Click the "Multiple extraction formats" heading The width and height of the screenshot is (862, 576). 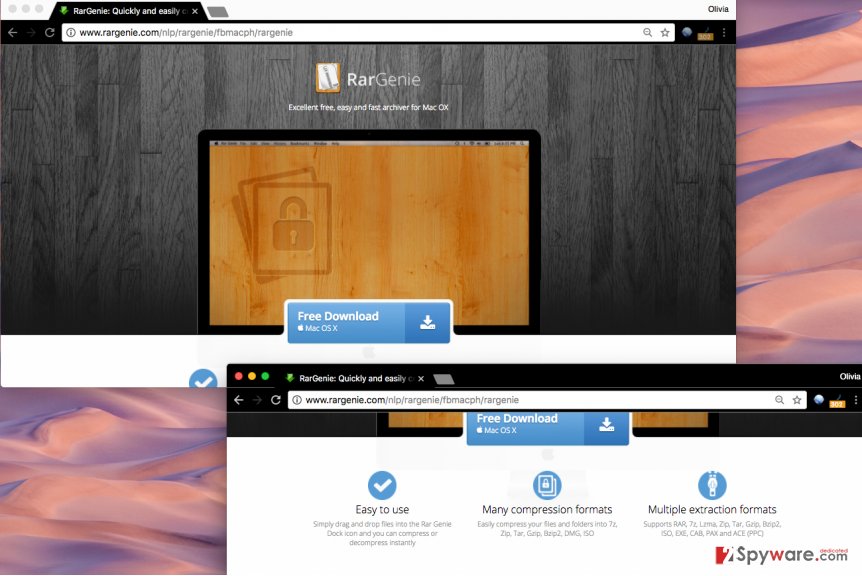(712, 509)
